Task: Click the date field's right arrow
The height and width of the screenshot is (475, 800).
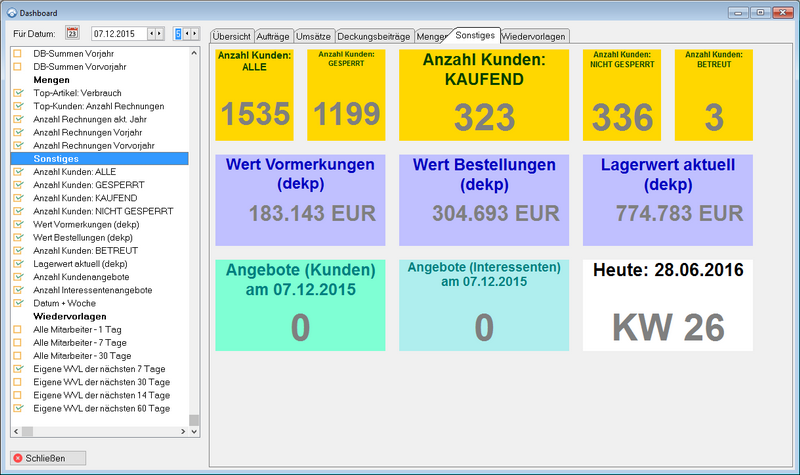Action: (x=159, y=34)
